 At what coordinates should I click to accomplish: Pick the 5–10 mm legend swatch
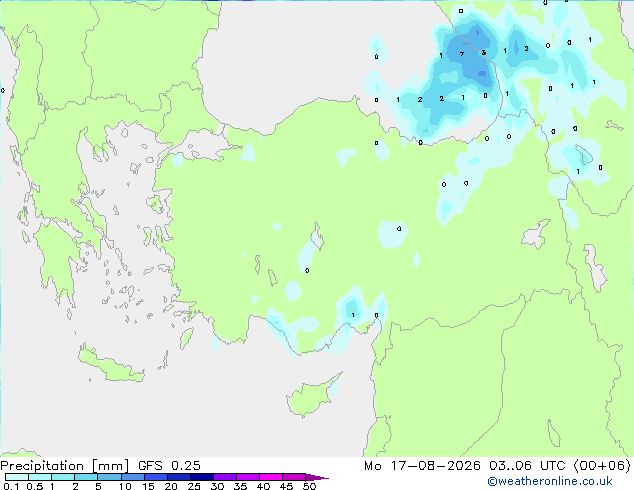point(109,477)
